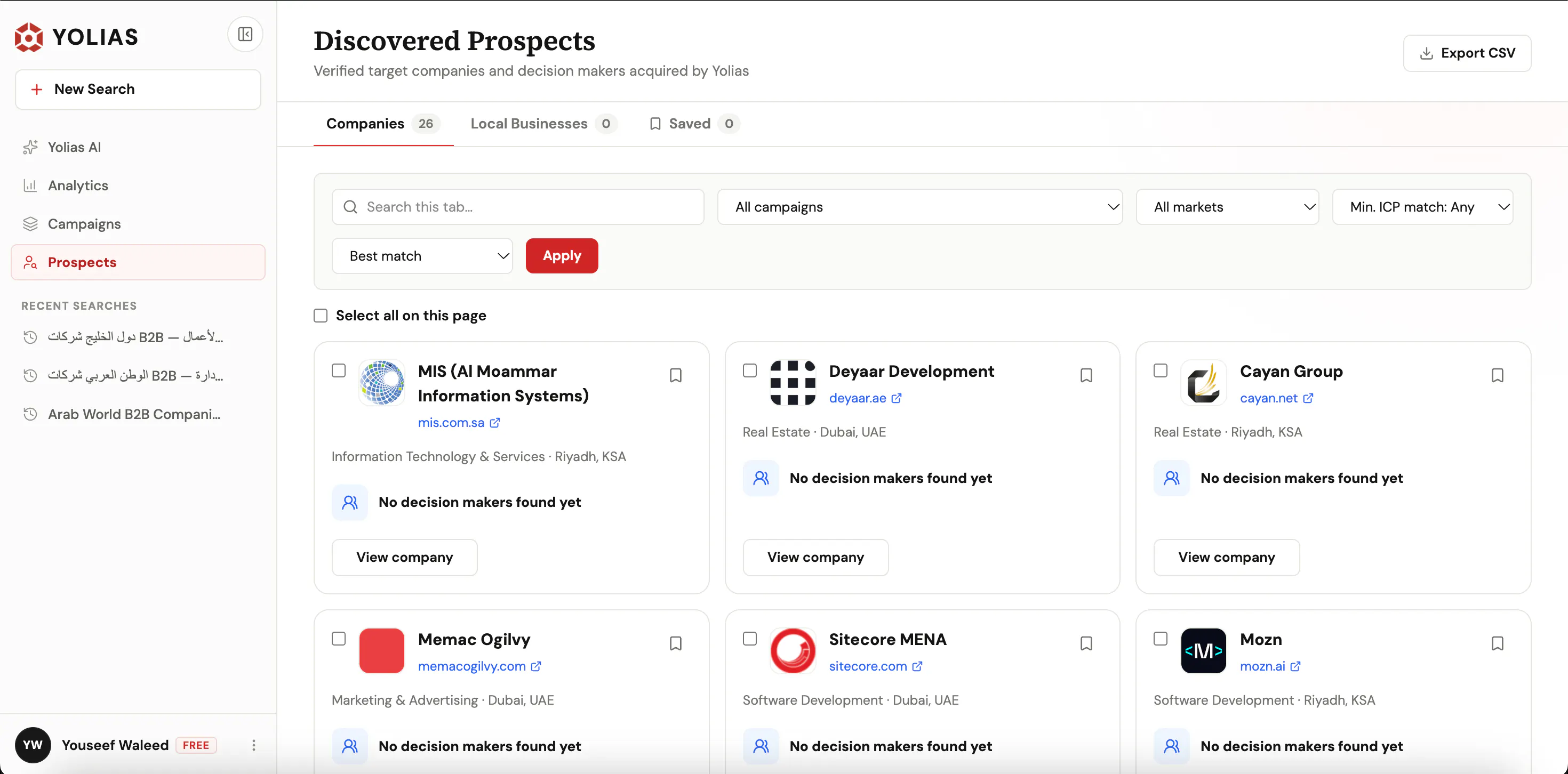Tick the Select all on this page checkbox
Screen dimensions: 1568x774
coord(320,315)
